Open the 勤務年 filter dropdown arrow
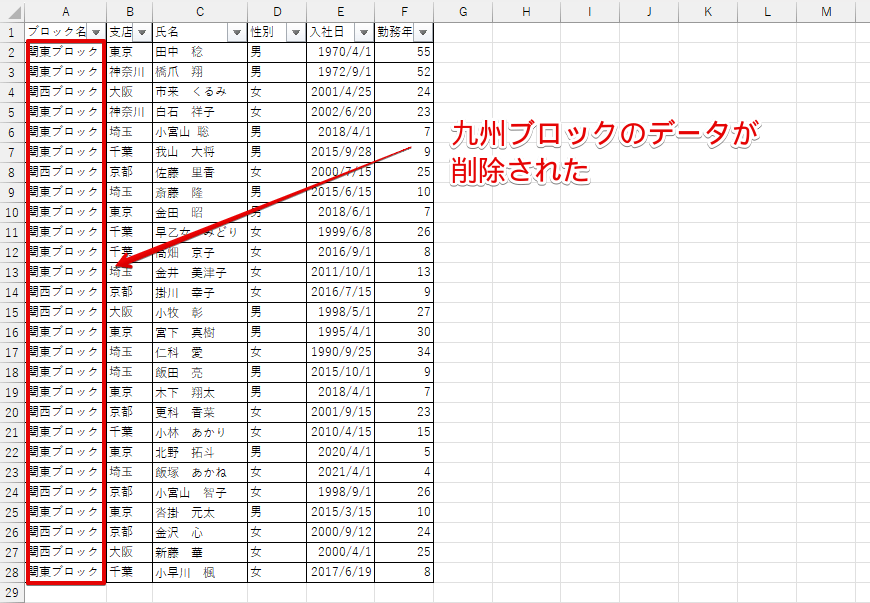Image resolution: width=870 pixels, height=603 pixels. click(x=423, y=32)
